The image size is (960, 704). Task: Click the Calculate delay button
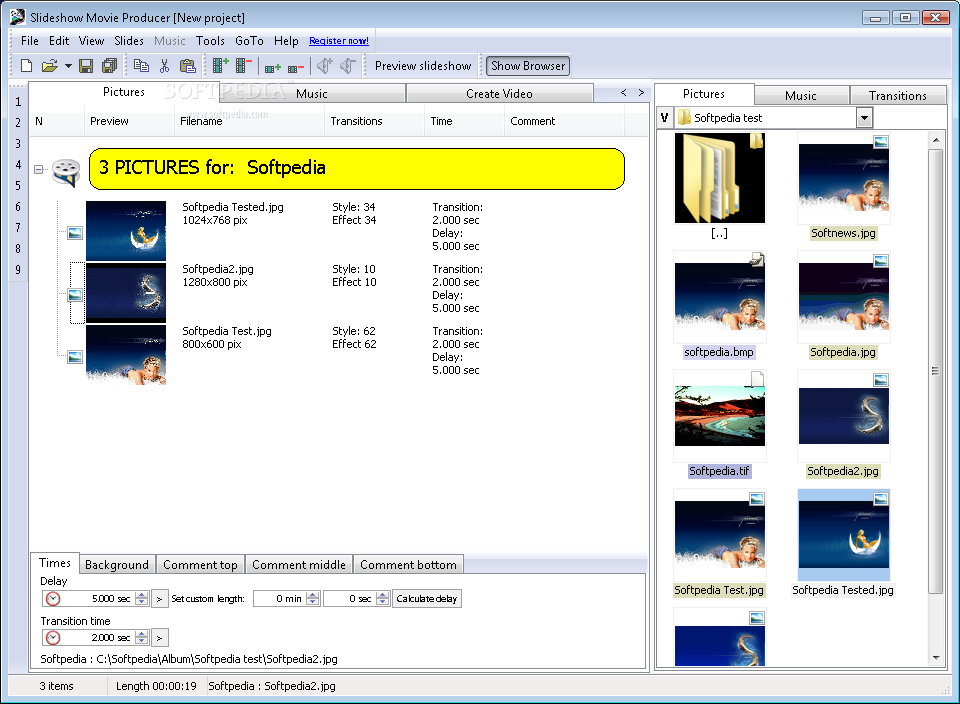[x=427, y=599]
